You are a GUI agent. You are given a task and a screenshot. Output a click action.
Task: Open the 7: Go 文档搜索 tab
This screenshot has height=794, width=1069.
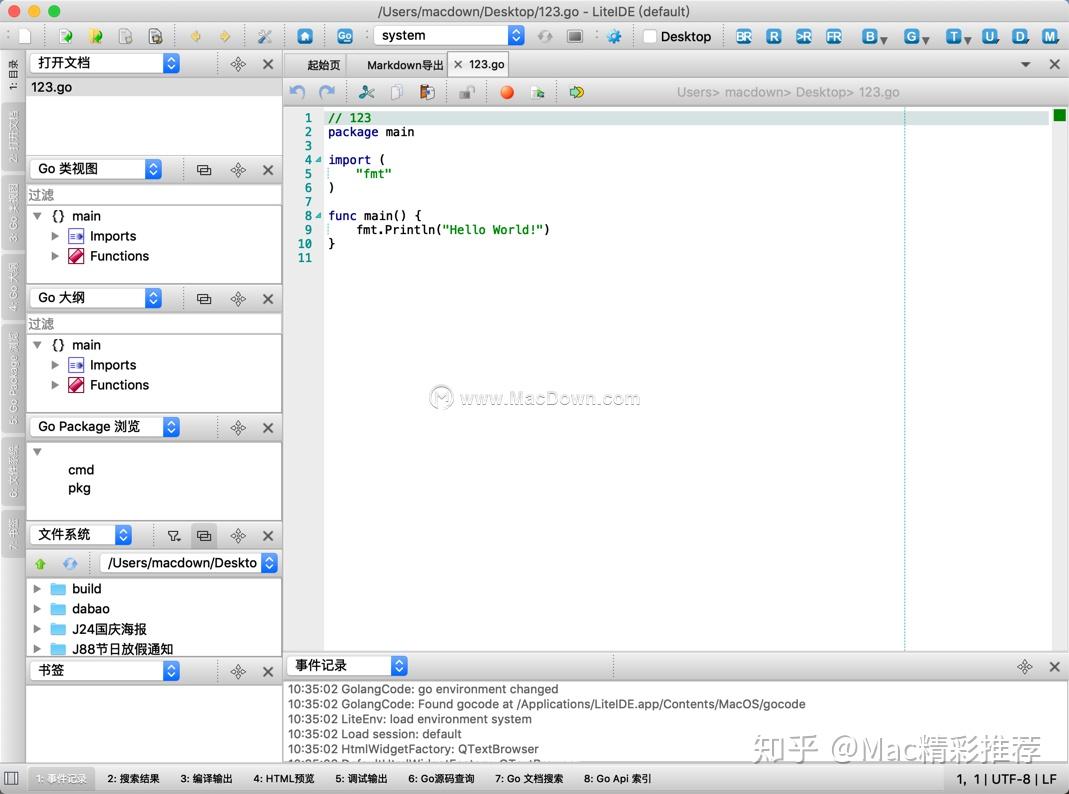pyautogui.click(x=529, y=778)
